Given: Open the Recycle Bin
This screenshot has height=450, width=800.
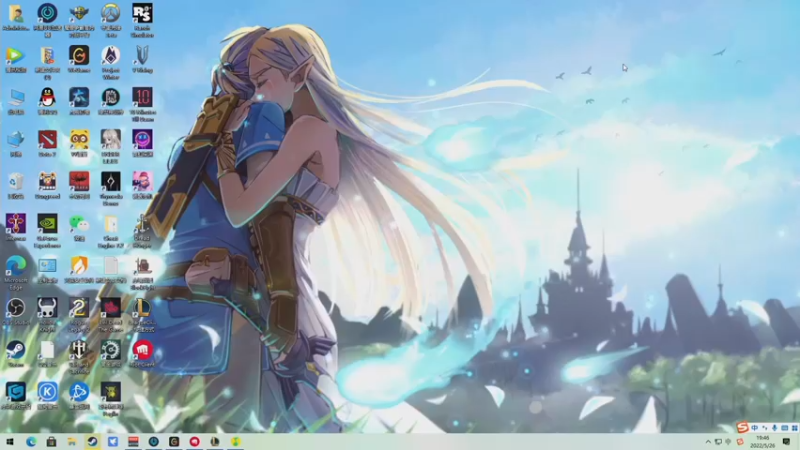Looking at the screenshot, I should pos(16,182).
